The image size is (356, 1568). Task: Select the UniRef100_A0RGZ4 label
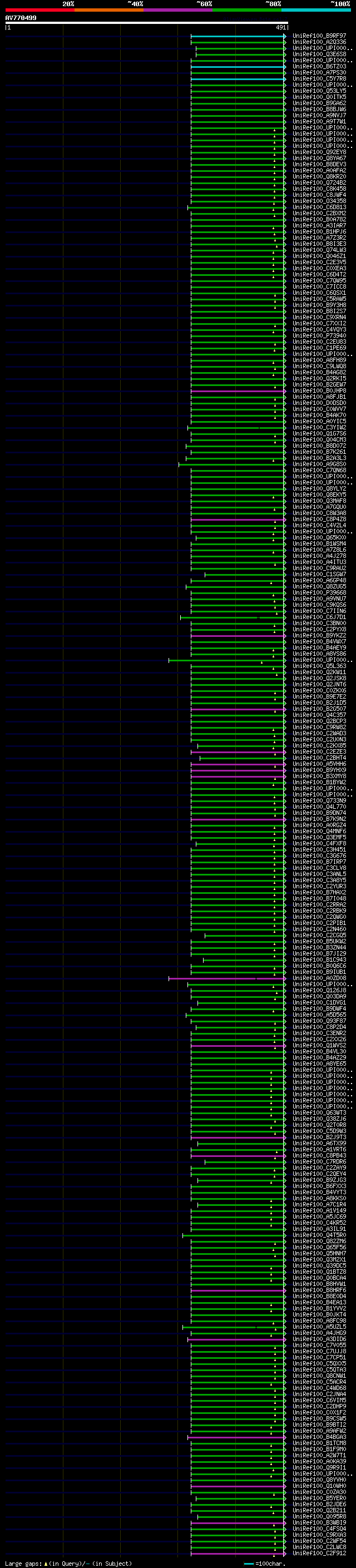[319, 825]
